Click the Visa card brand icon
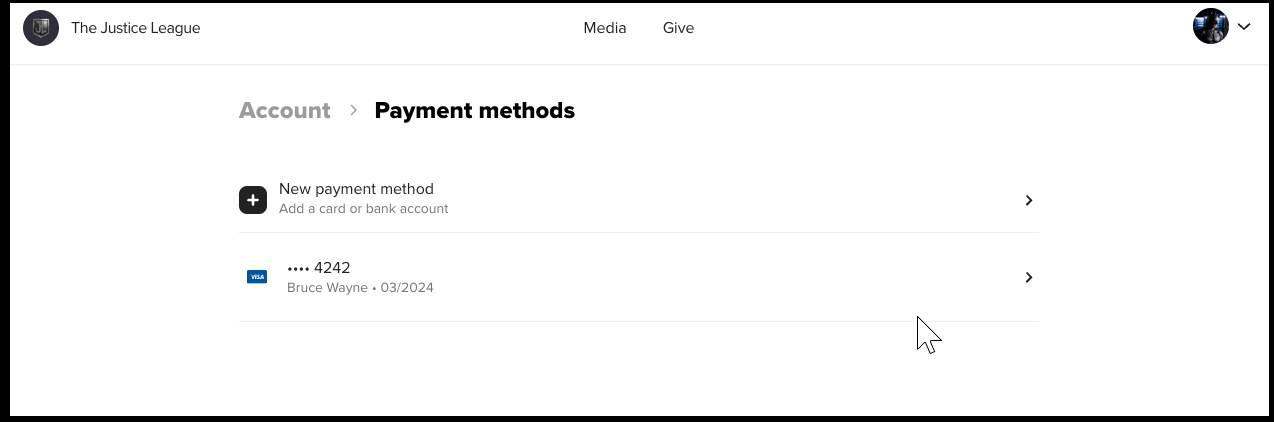 [257, 277]
